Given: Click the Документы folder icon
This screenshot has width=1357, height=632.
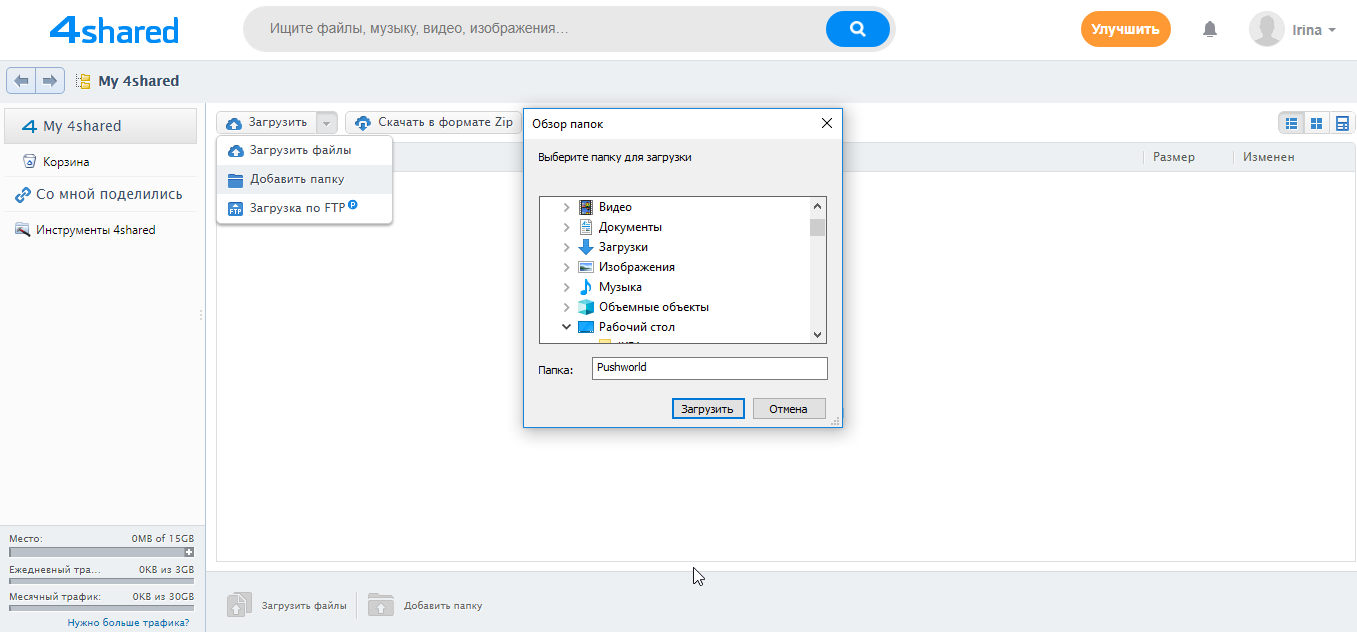Looking at the screenshot, I should click(586, 227).
